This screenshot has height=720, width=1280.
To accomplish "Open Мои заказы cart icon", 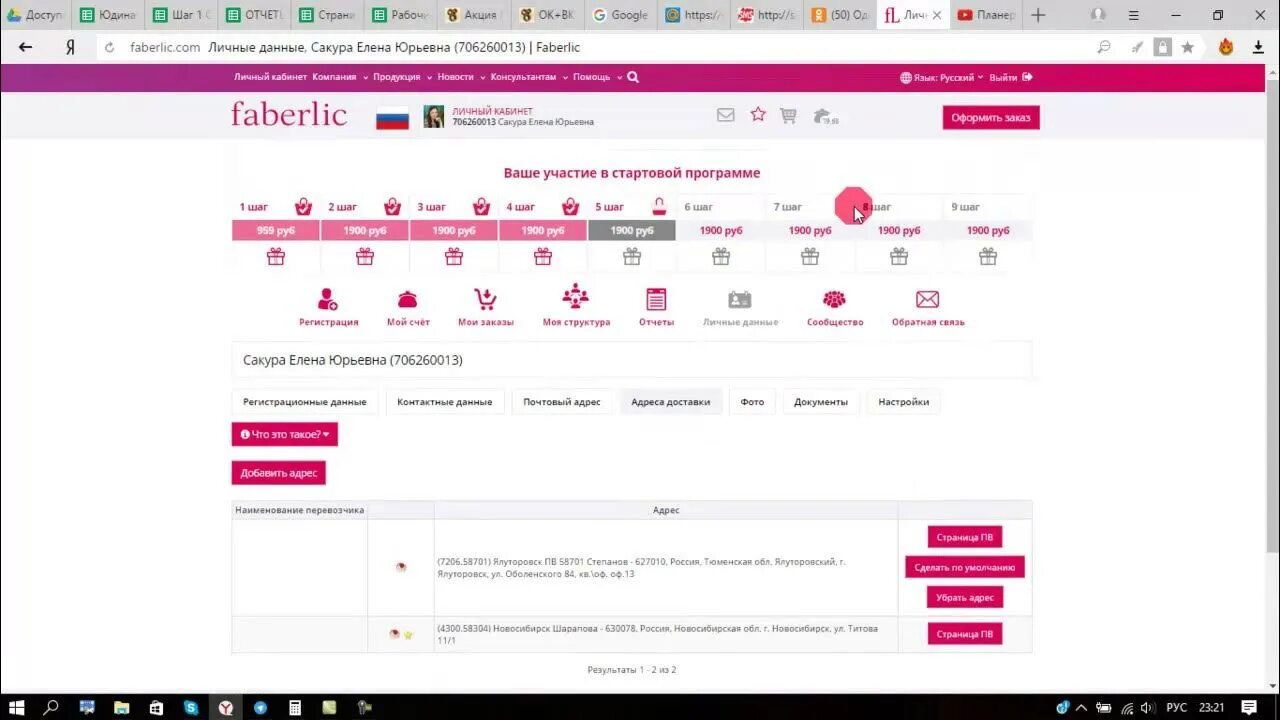I will [x=485, y=299].
